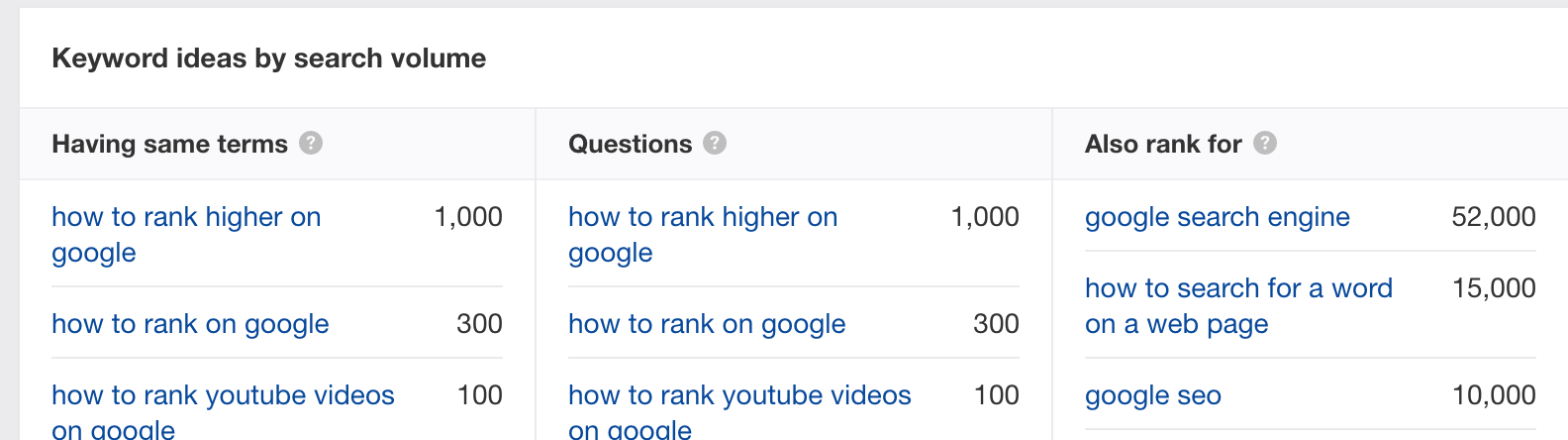Click the 15,000 search volume value
Viewport: 1568px width, 440px height.
click(1494, 288)
